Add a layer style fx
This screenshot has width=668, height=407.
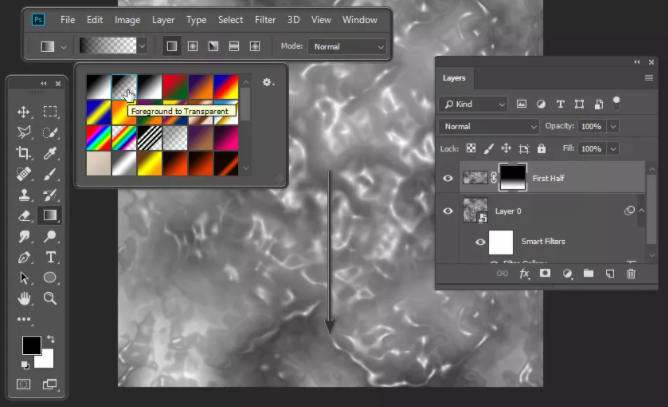524,274
